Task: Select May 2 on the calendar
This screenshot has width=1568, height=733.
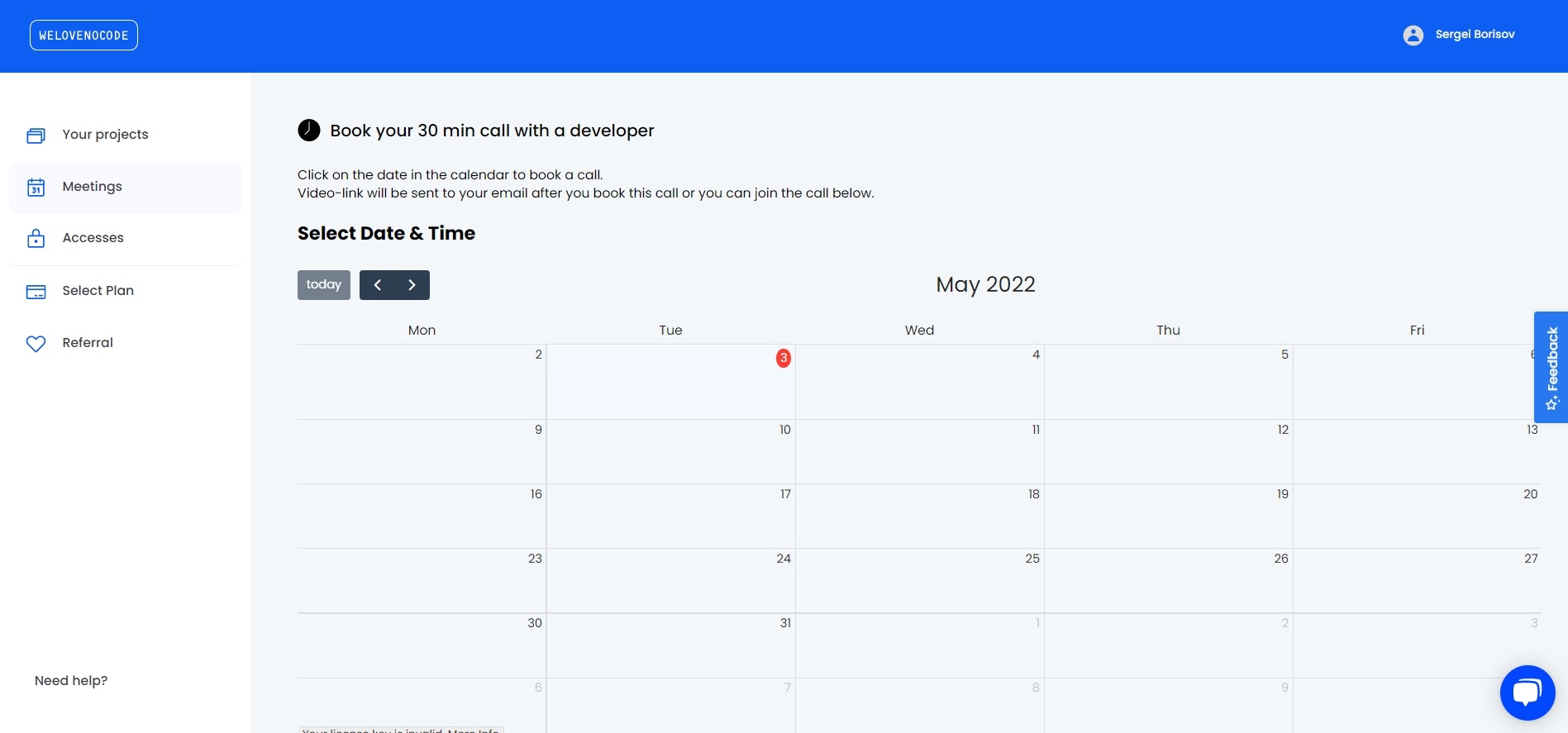Action: [422, 382]
